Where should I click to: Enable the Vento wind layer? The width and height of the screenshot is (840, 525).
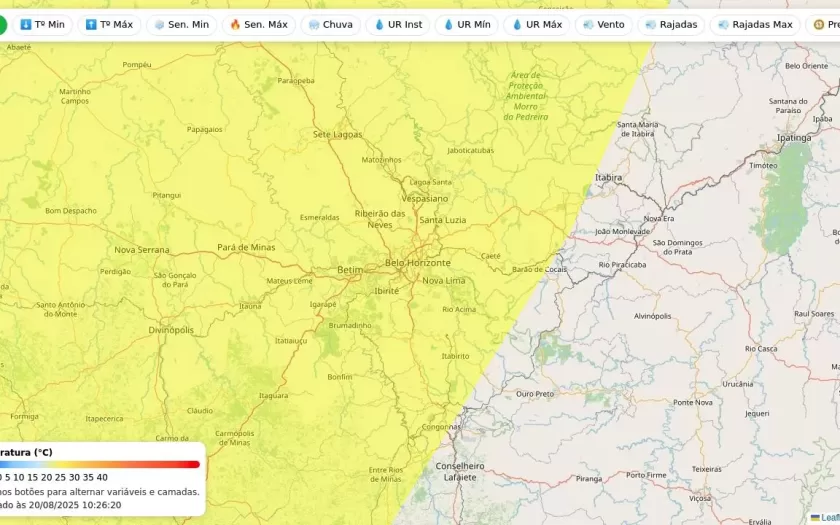pyautogui.click(x=603, y=24)
